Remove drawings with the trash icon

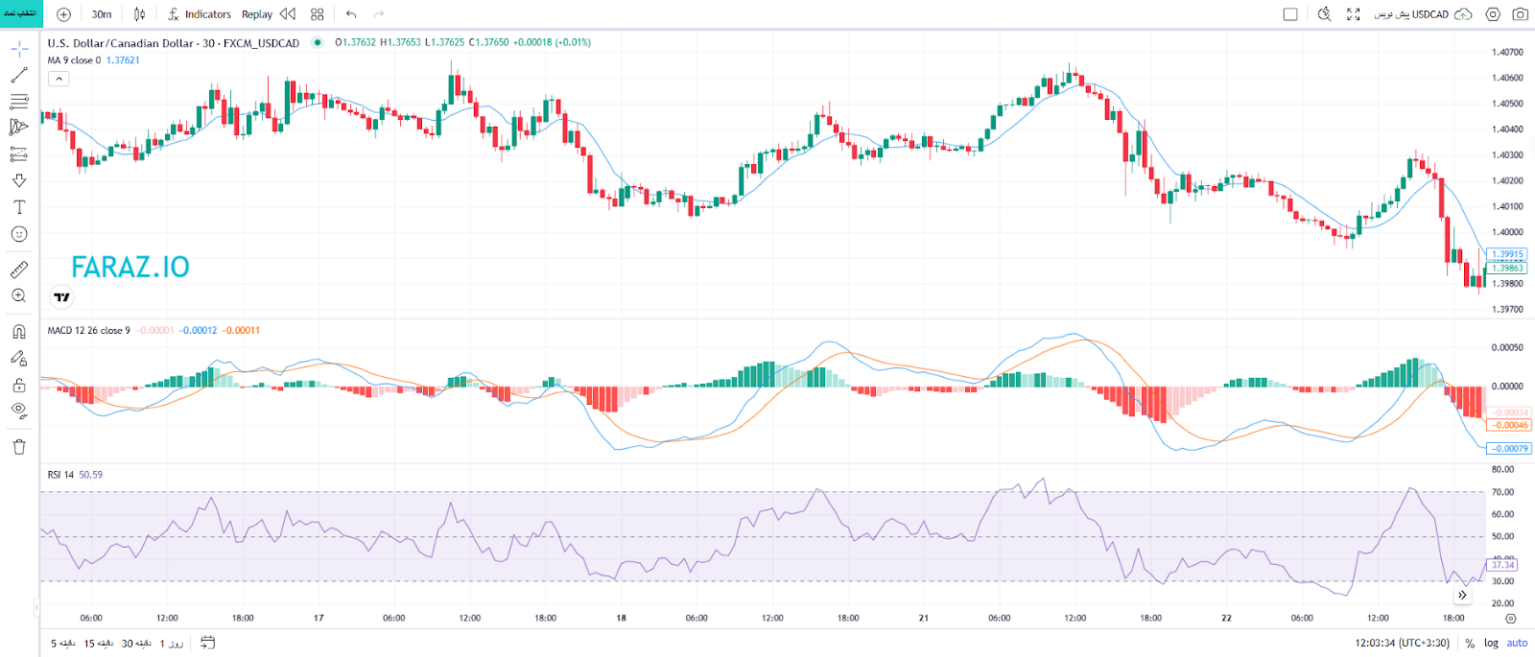point(19,446)
